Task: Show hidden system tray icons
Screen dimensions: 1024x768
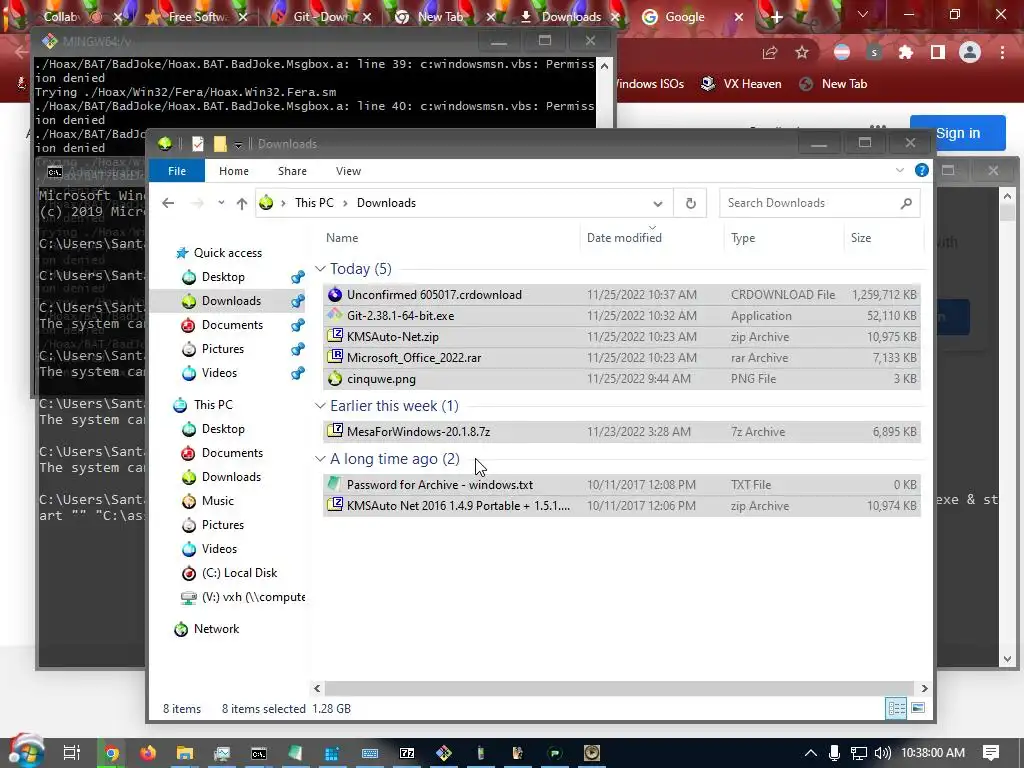Action: point(810,753)
